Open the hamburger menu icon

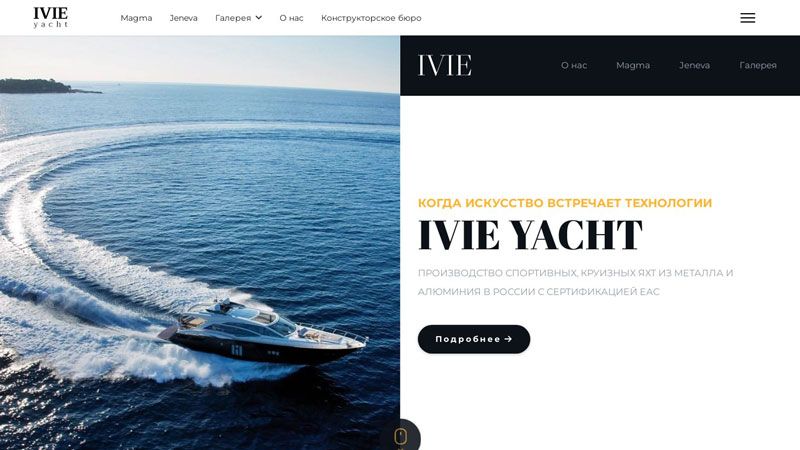[747, 18]
